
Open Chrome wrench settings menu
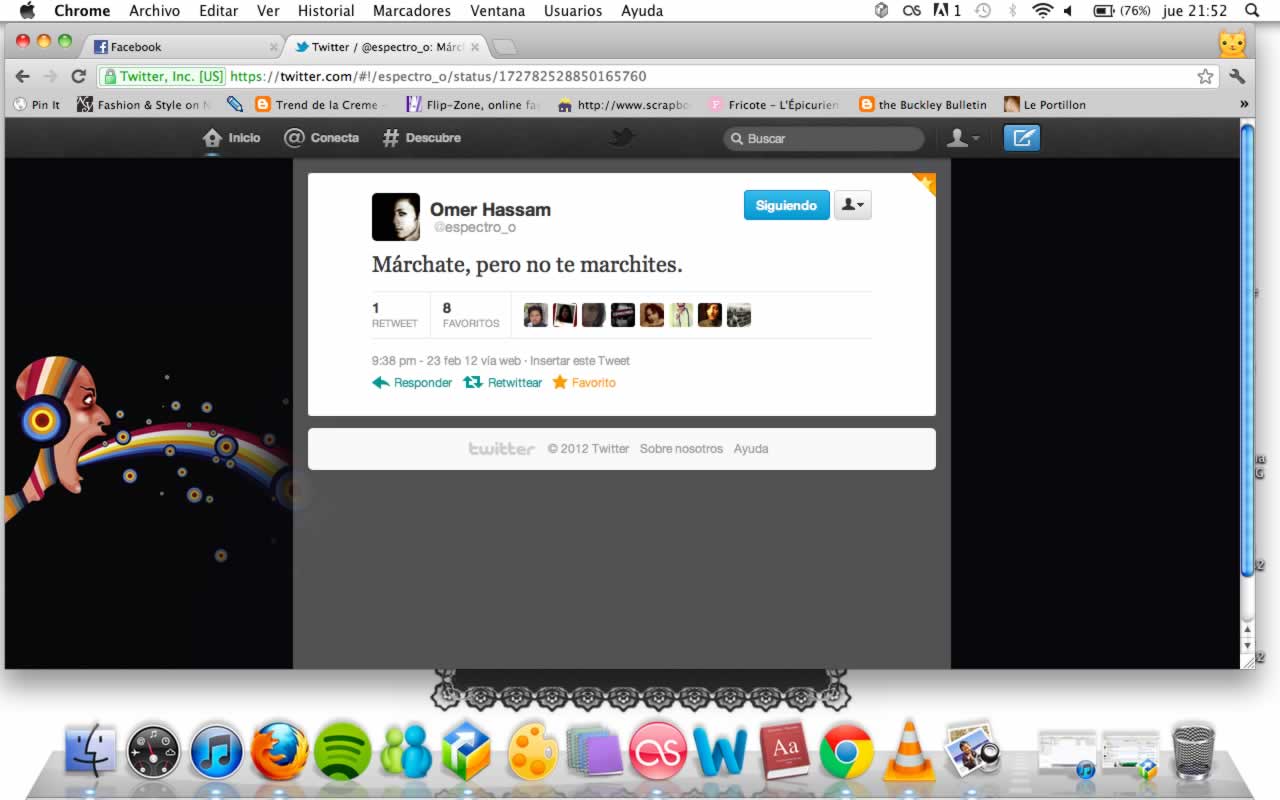pos(1237,76)
